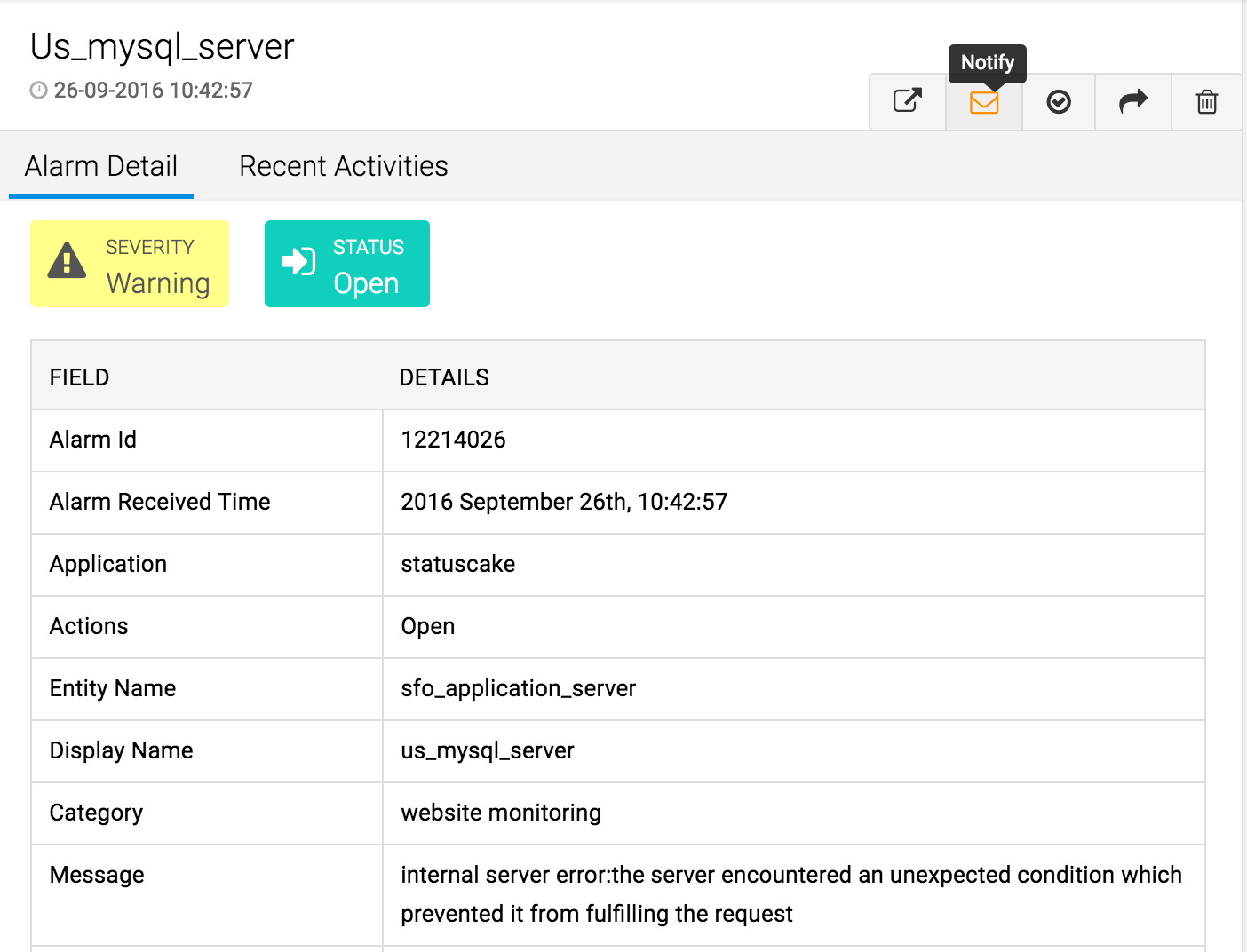
Task: Click the Us_mysql_server alarm title
Action: pos(162,47)
